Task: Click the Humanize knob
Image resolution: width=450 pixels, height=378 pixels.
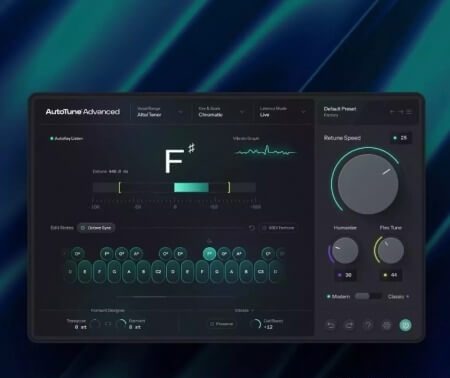Action: click(x=345, y=251)
